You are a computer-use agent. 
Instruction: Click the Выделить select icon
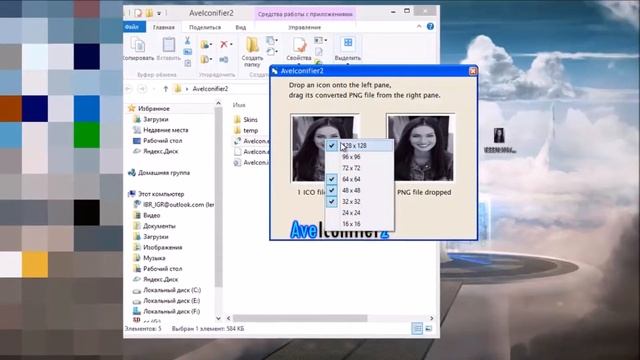[x=348, y=43]
